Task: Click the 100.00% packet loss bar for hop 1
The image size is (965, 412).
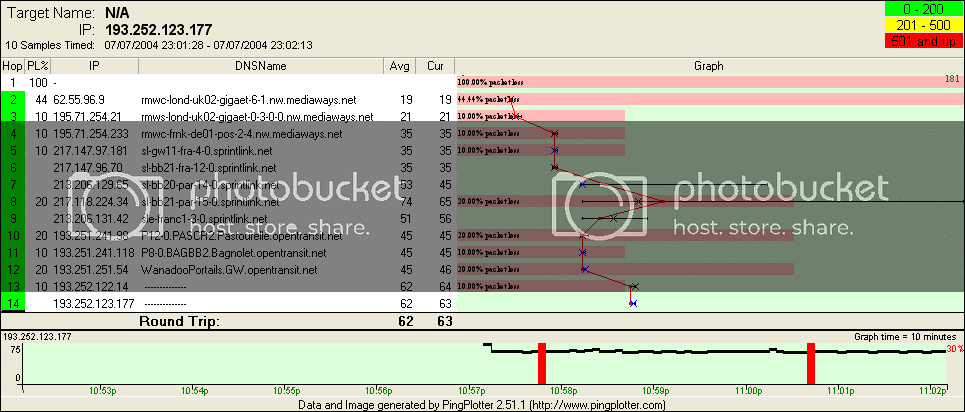Action: click(x=708, y=81)
